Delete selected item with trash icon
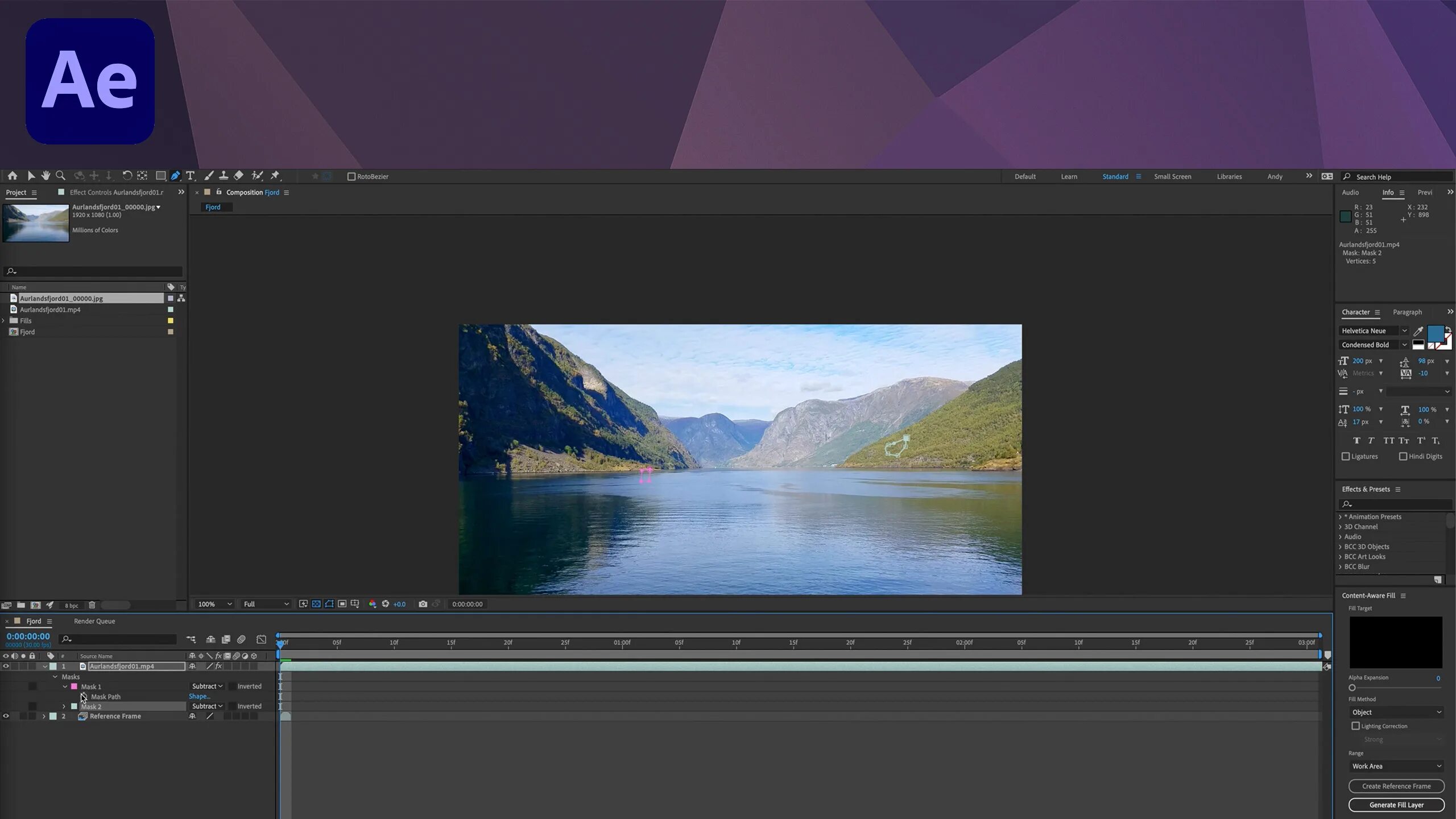1456x819 pixels. (x=92, y=605)
